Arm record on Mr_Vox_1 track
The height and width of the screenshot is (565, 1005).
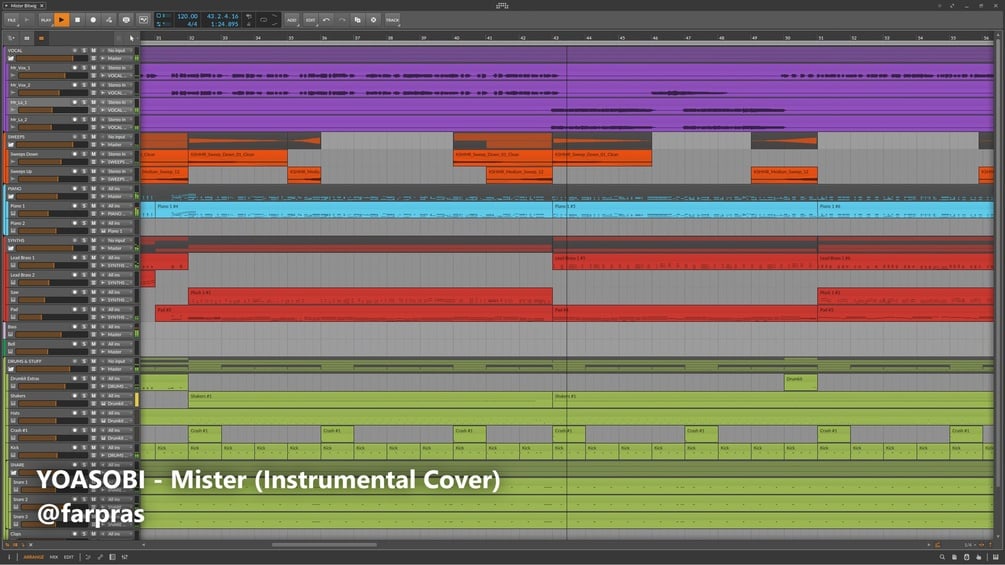pyautogui.click(x=74, y=68)
